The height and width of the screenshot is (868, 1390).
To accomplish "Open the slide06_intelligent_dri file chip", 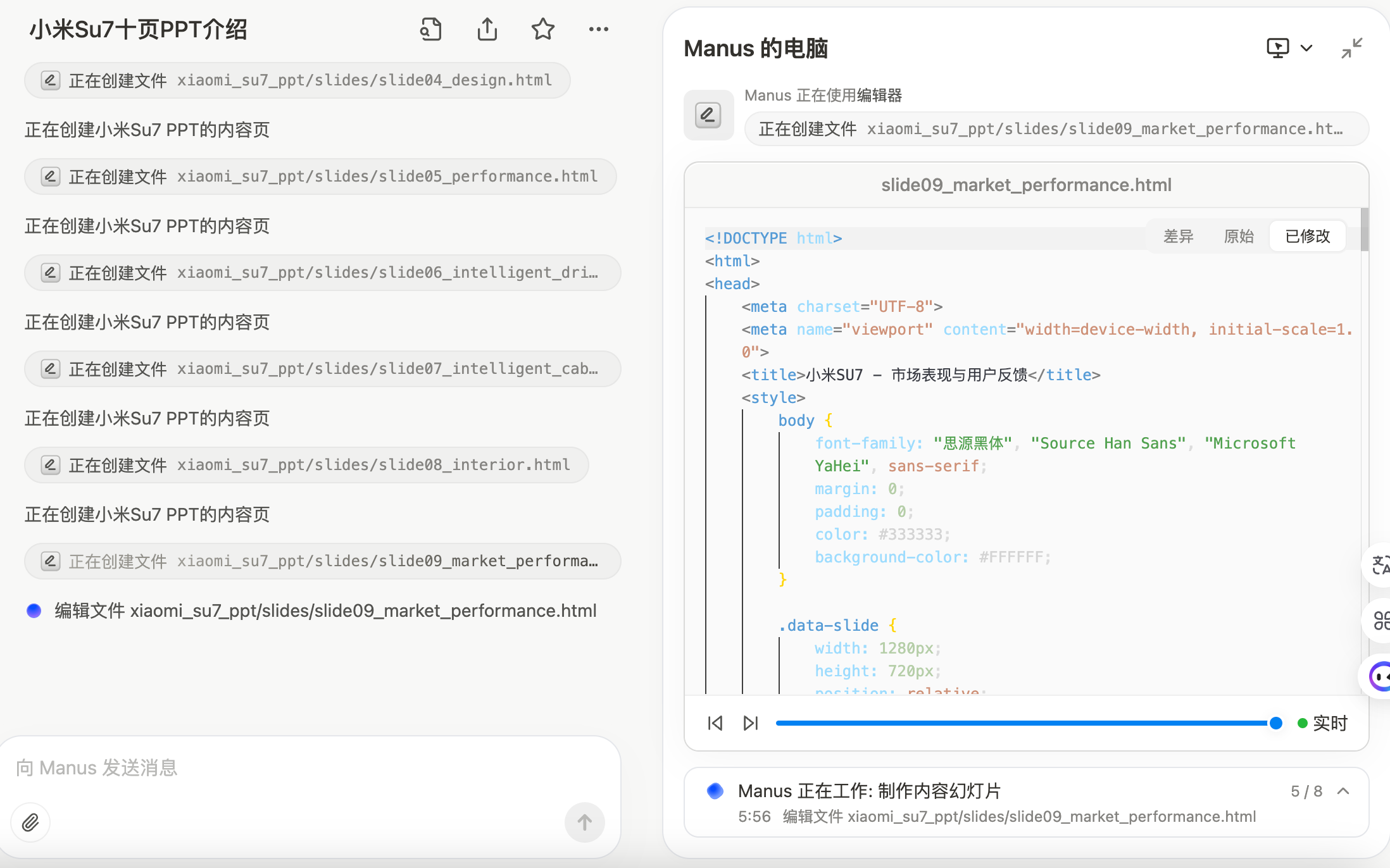I will click(322, 273).
